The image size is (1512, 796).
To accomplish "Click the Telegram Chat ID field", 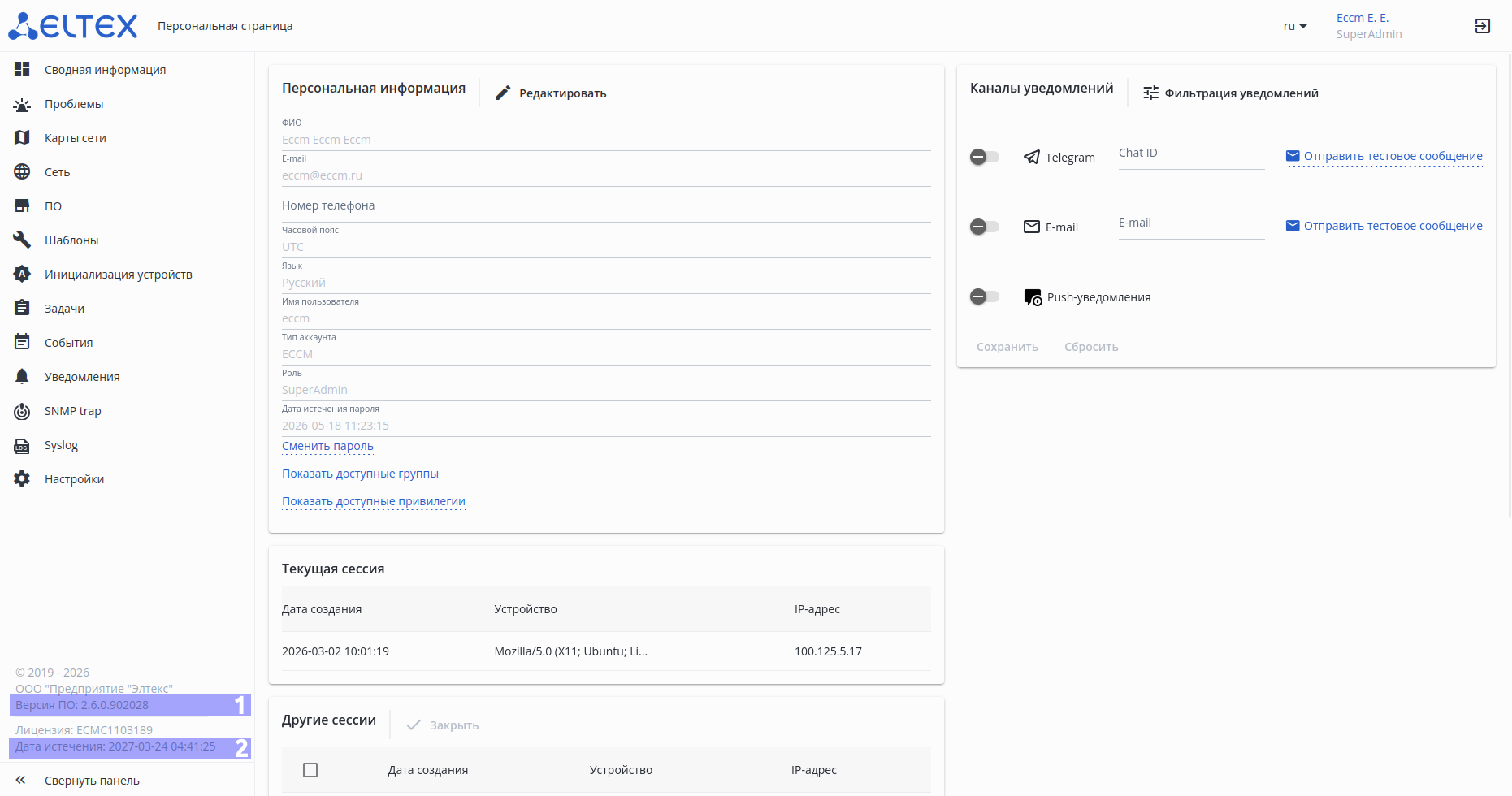I will 1190,154.
